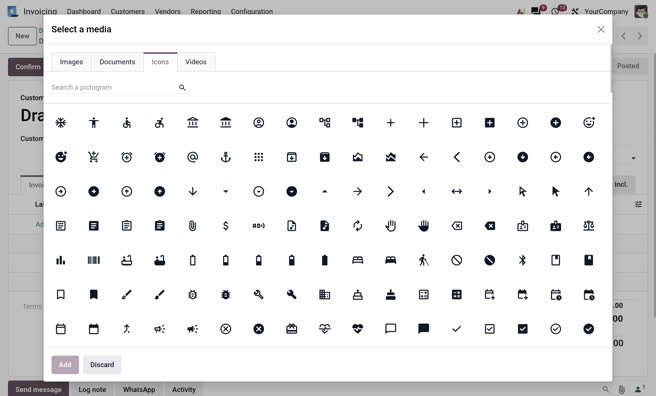This screenshot has height=396, width=656.
Task: Click Send message in chatter
Action: click(x=38, y=389)
